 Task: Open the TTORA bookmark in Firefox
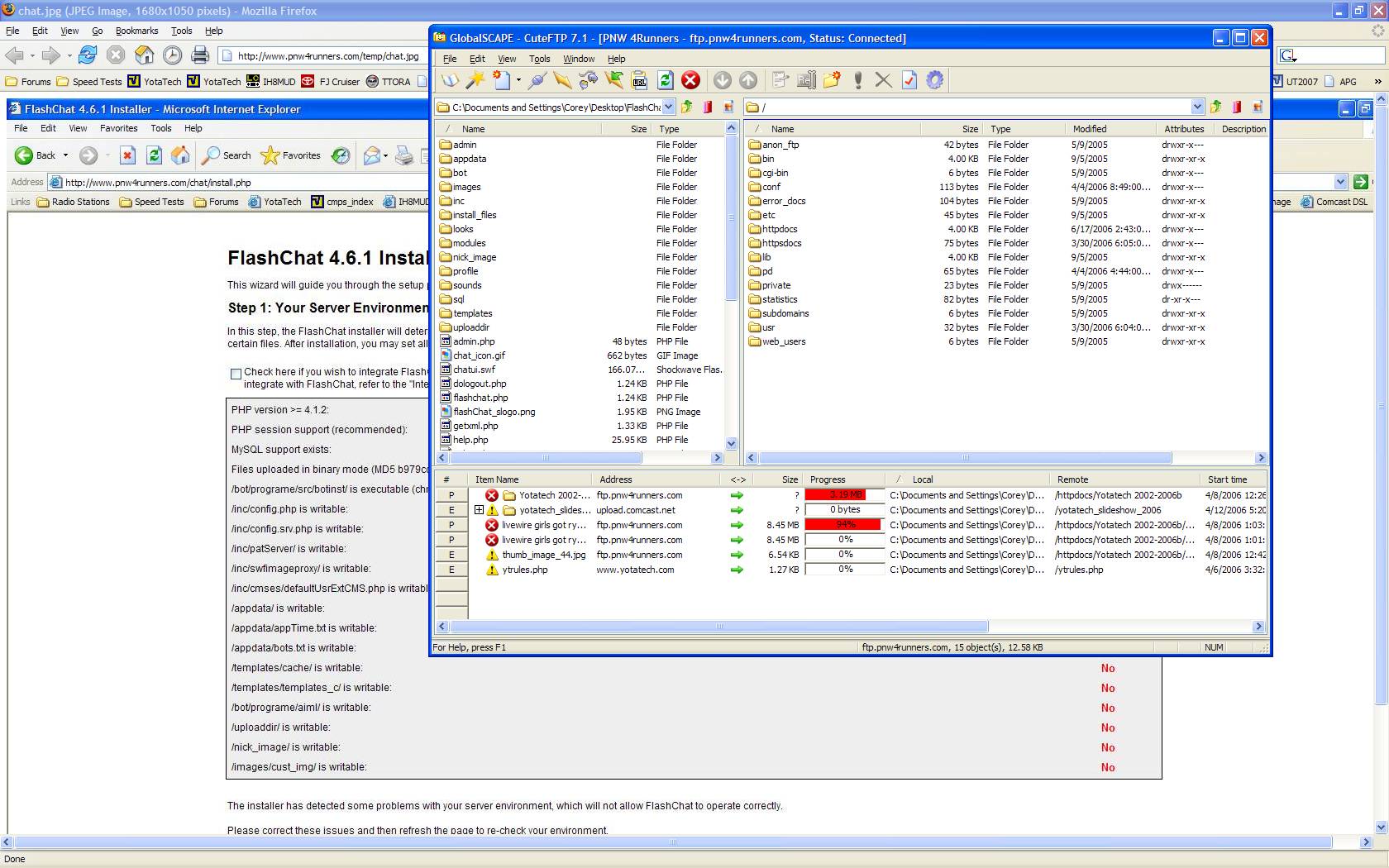388,81
